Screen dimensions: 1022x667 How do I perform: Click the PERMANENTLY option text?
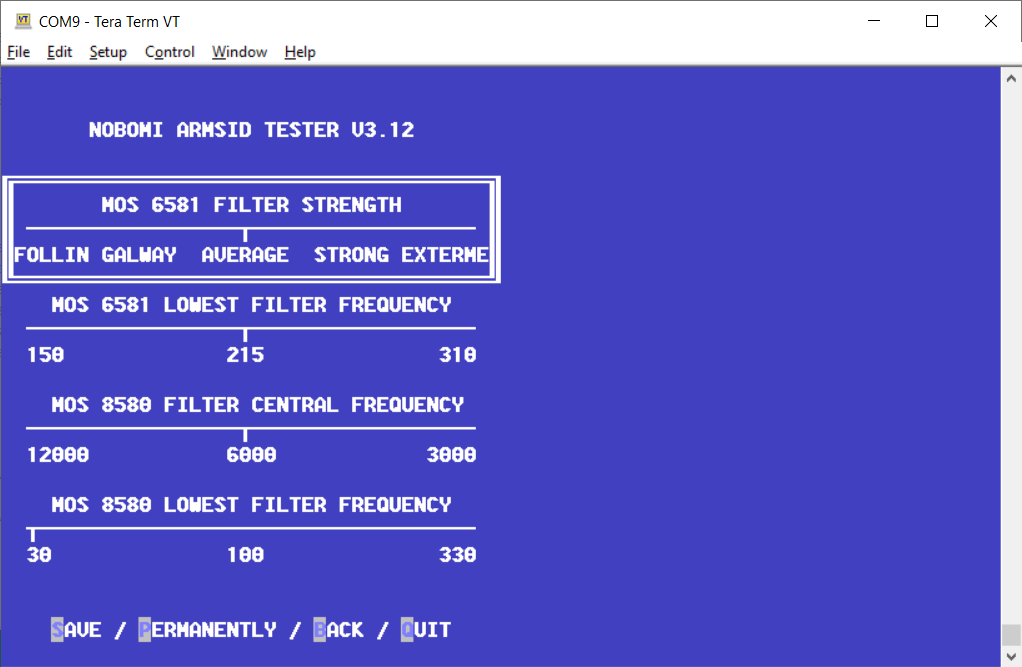(208, 630)
